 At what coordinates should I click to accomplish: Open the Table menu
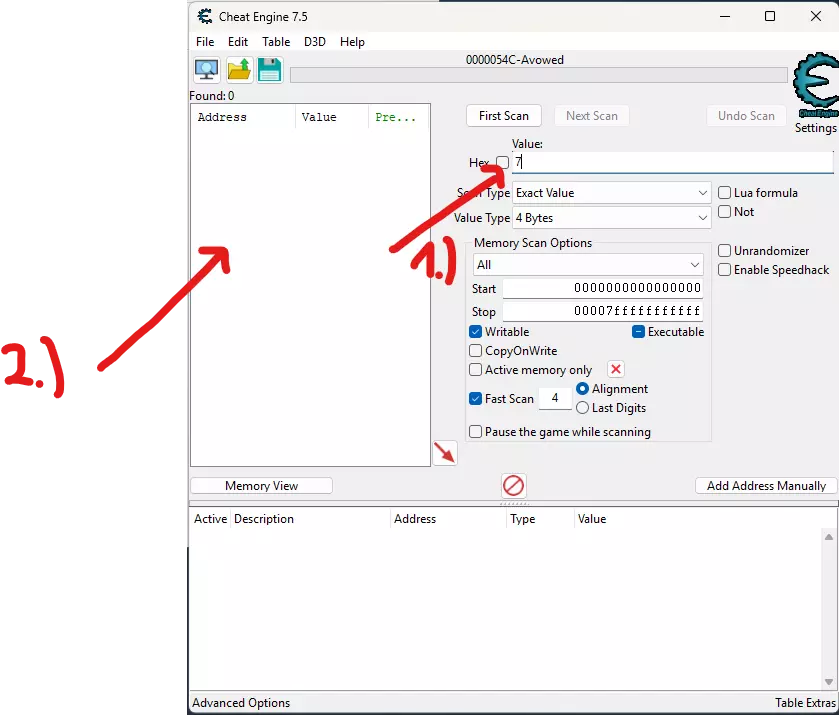[x=276, y=42]
